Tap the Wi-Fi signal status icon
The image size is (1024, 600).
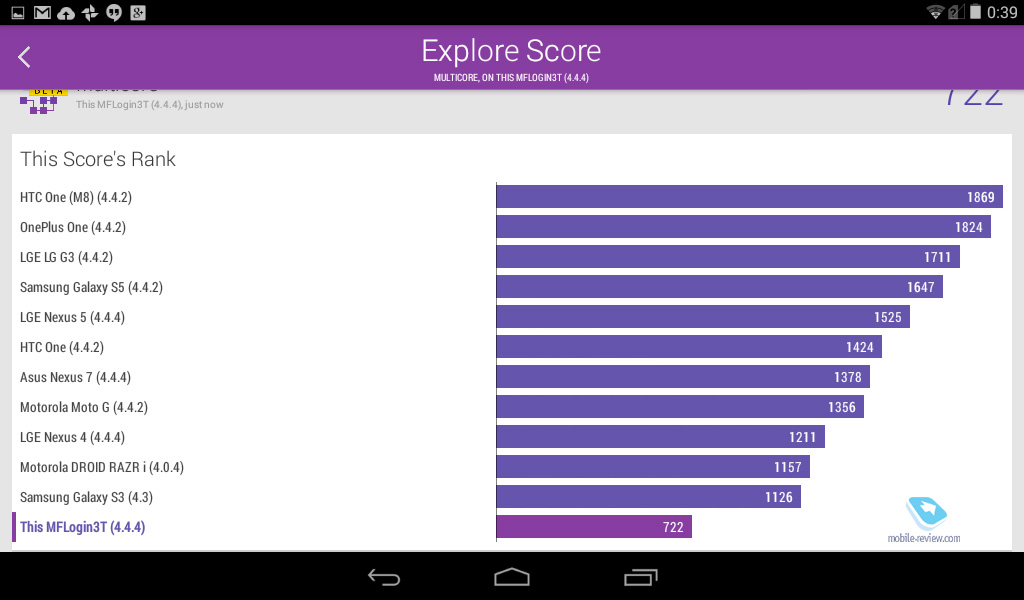point(935,12)
